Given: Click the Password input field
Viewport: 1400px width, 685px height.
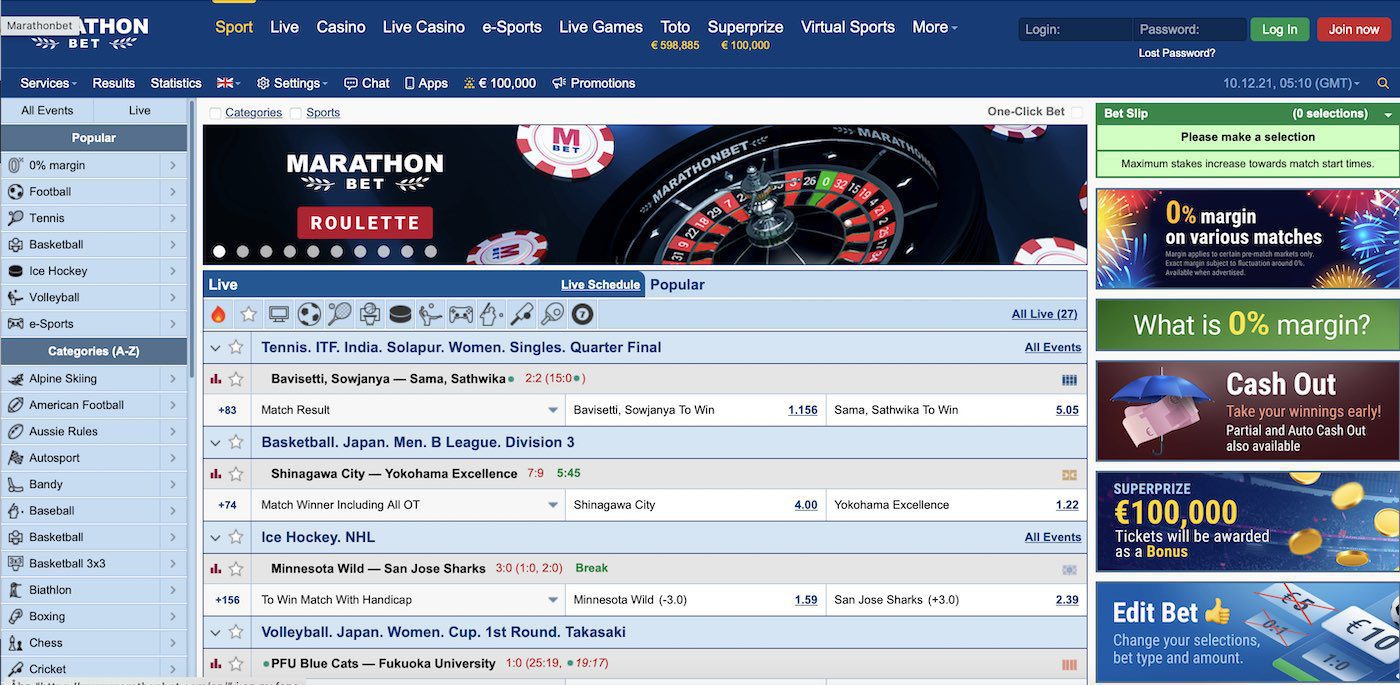Looking at the screenshot, I should point(1190,29).
